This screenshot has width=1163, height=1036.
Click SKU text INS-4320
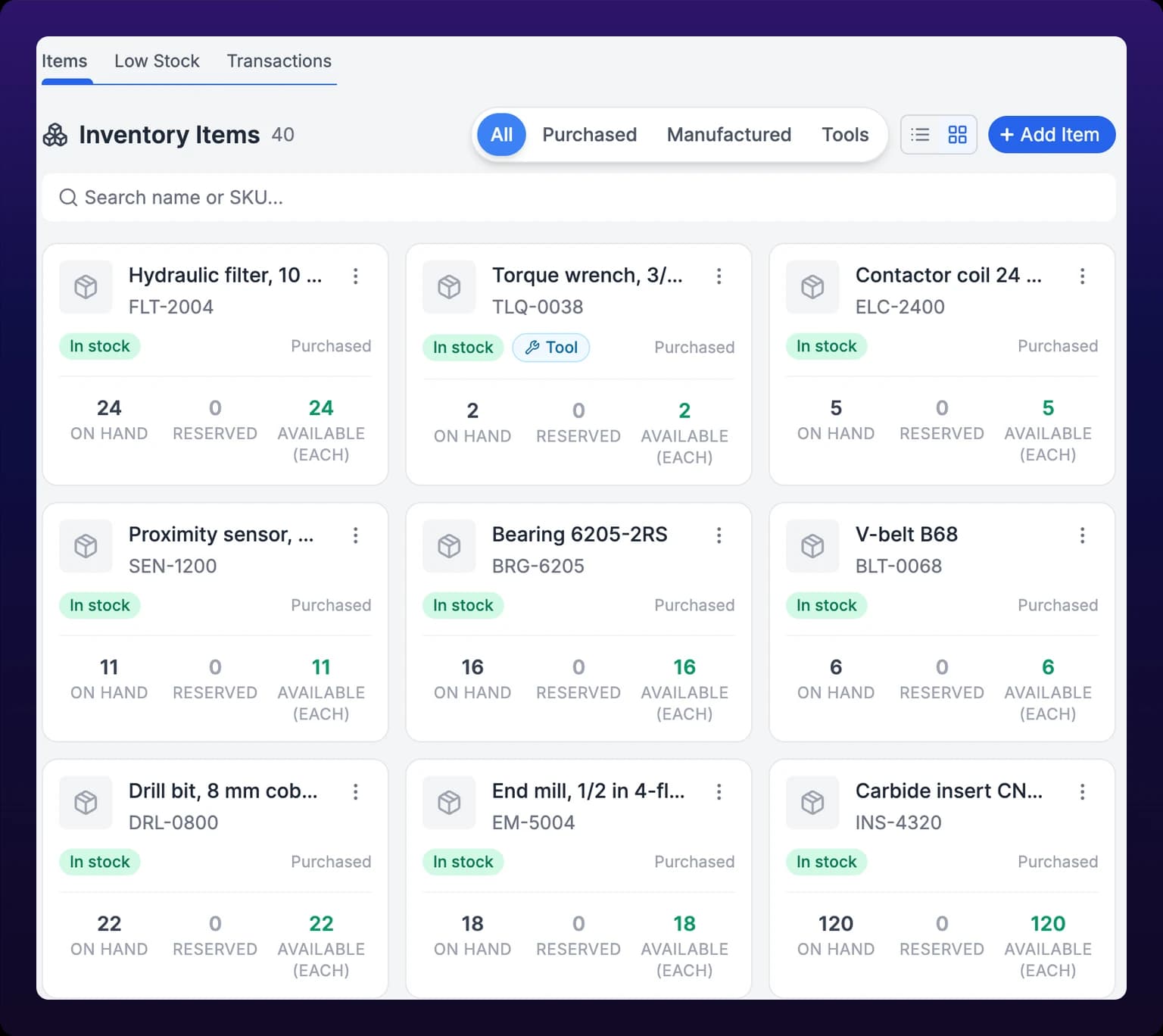coord(899,823)
